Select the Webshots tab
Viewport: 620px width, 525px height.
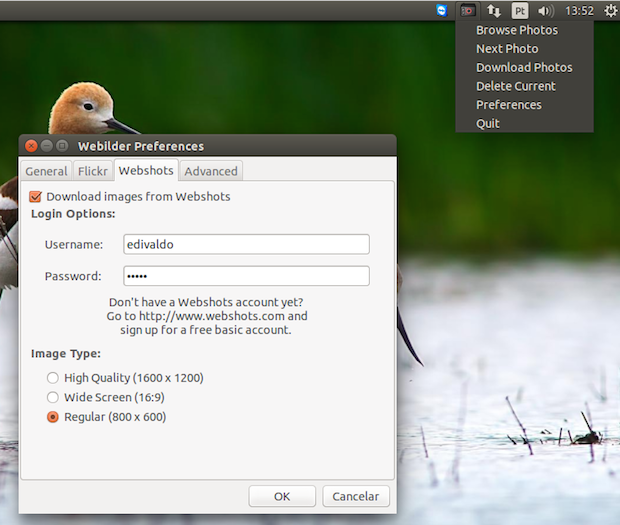[x=146, y=170]
